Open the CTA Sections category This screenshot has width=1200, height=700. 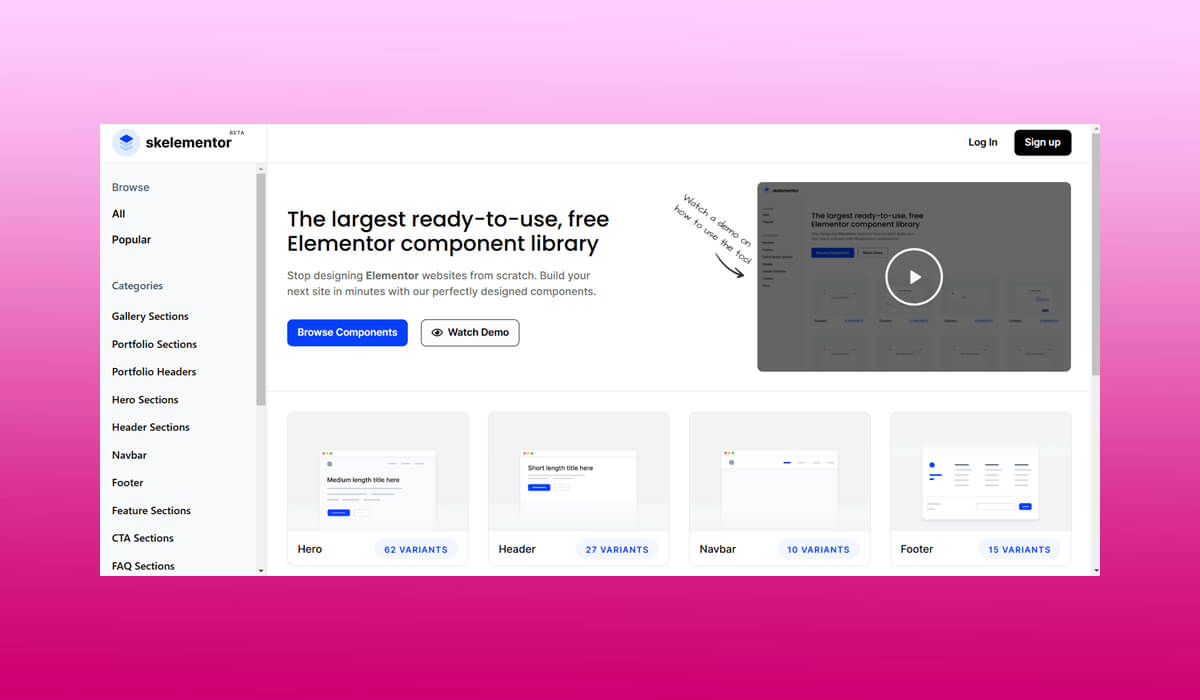143,538
